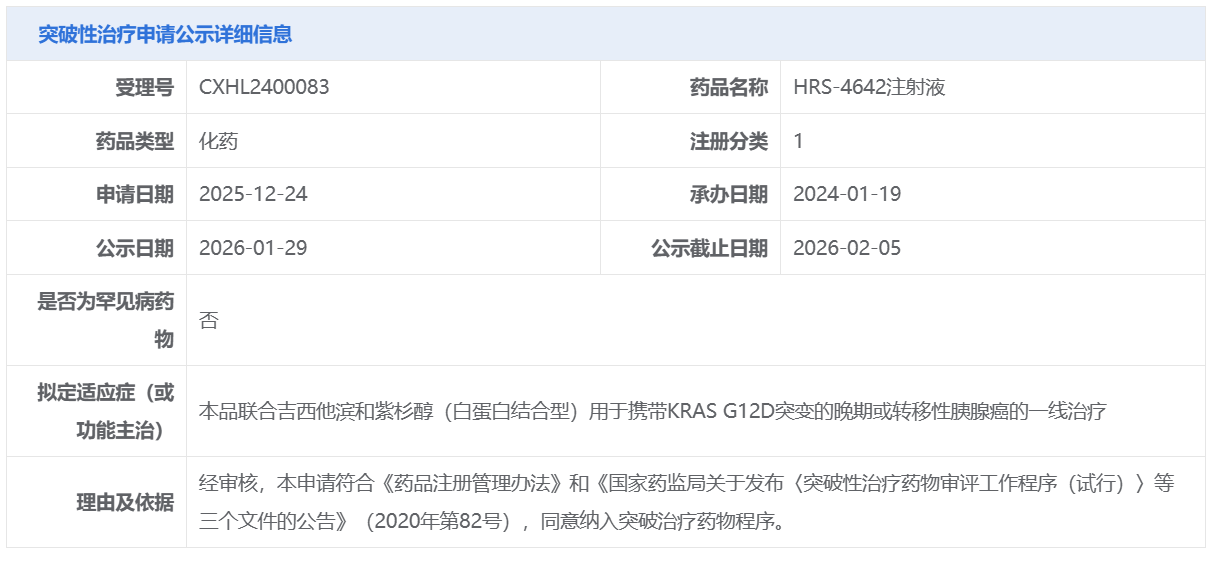
Task: Select the acceptance number CXHL2400083
Action: click(264, 87)
